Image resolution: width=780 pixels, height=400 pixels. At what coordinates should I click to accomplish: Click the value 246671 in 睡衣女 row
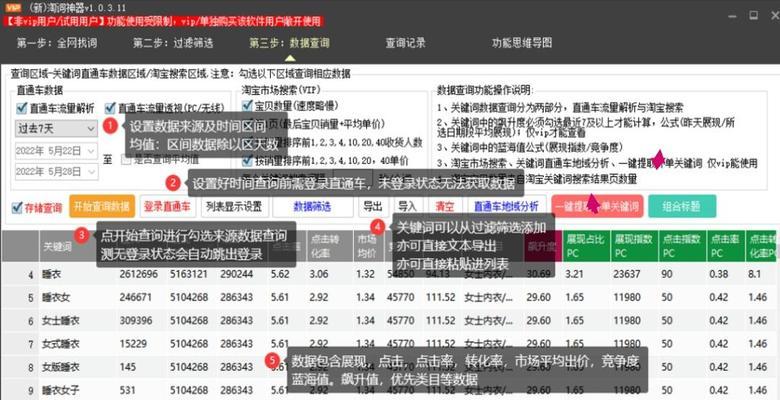pos(135,298)
